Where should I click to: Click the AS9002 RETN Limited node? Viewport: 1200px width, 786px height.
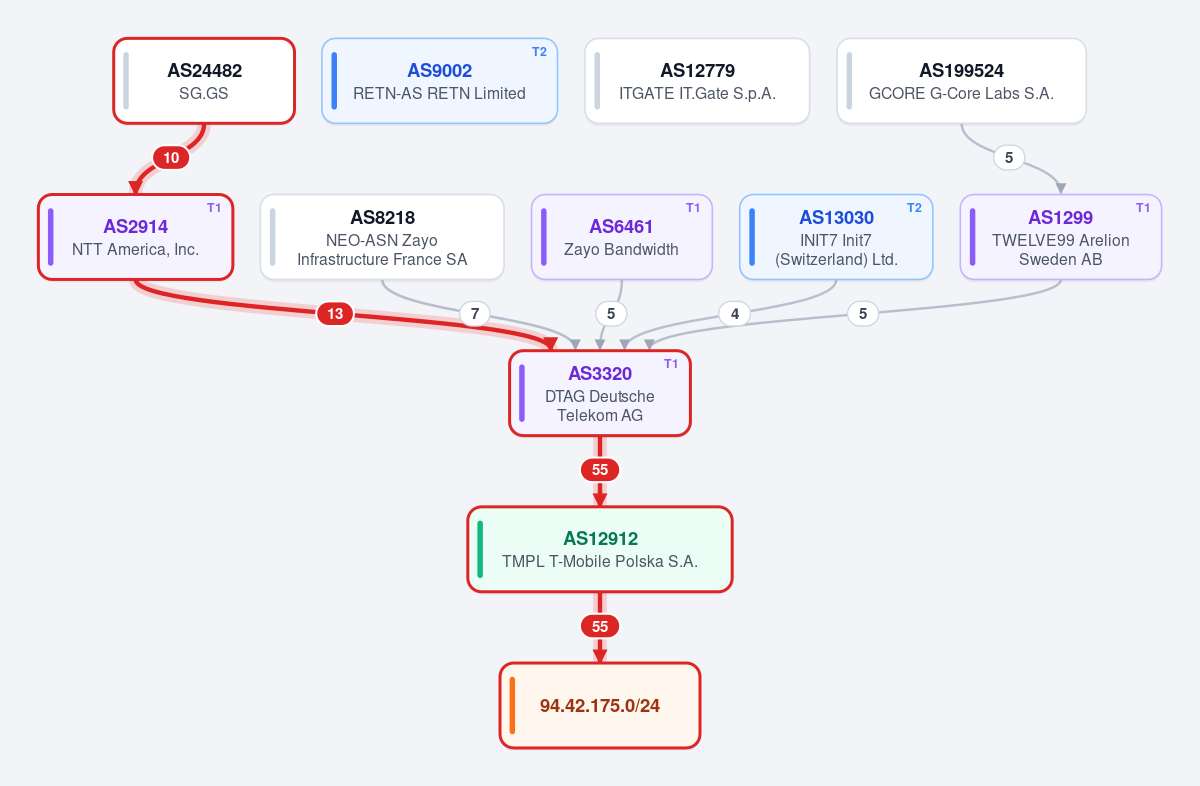click(x=439, y=81)
